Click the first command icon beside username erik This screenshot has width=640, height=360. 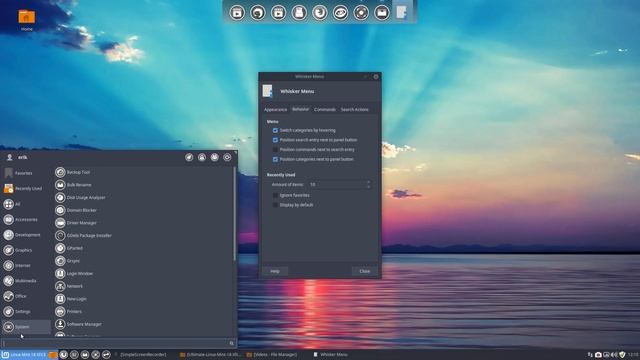(189, 157)
